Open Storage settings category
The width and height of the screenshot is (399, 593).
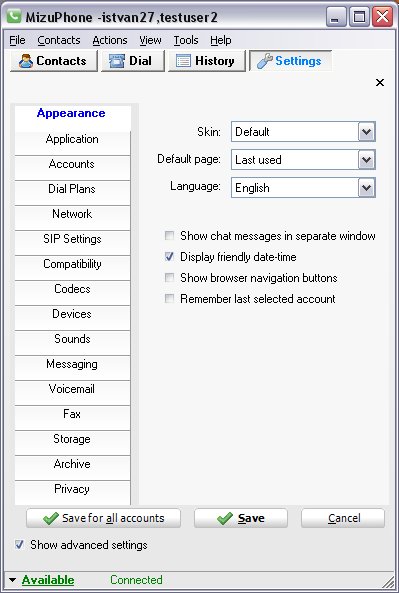pyautogui.click(x=72, y=442)
